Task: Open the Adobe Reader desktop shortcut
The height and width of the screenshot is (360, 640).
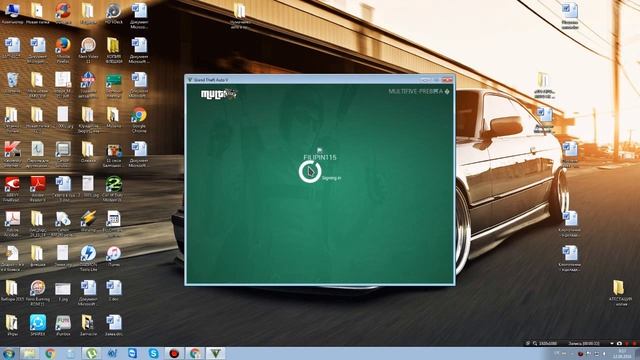Action: (x=38, y=189)
